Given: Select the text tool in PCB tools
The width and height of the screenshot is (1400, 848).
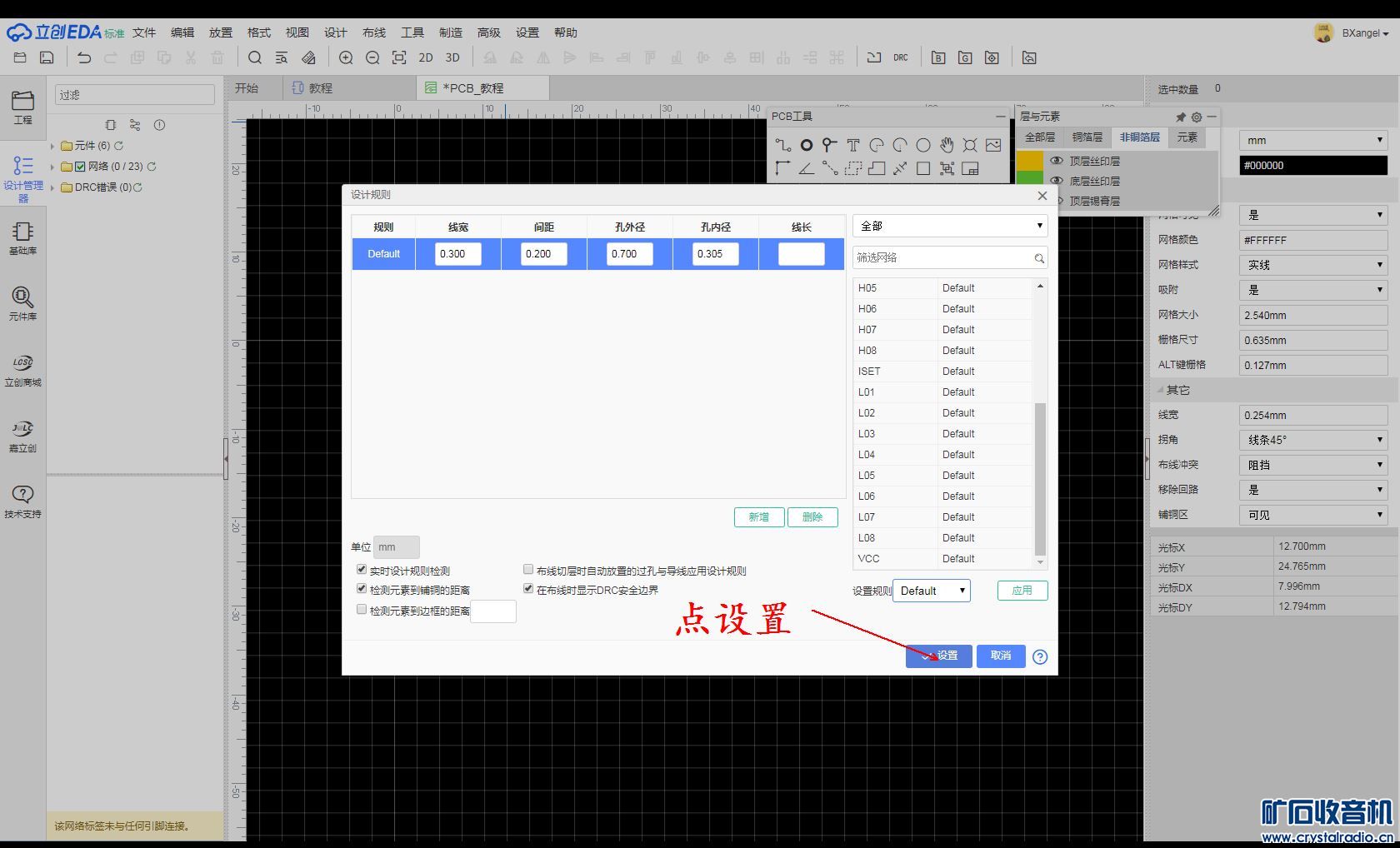Looking at the screenshot, I should 853,145.
